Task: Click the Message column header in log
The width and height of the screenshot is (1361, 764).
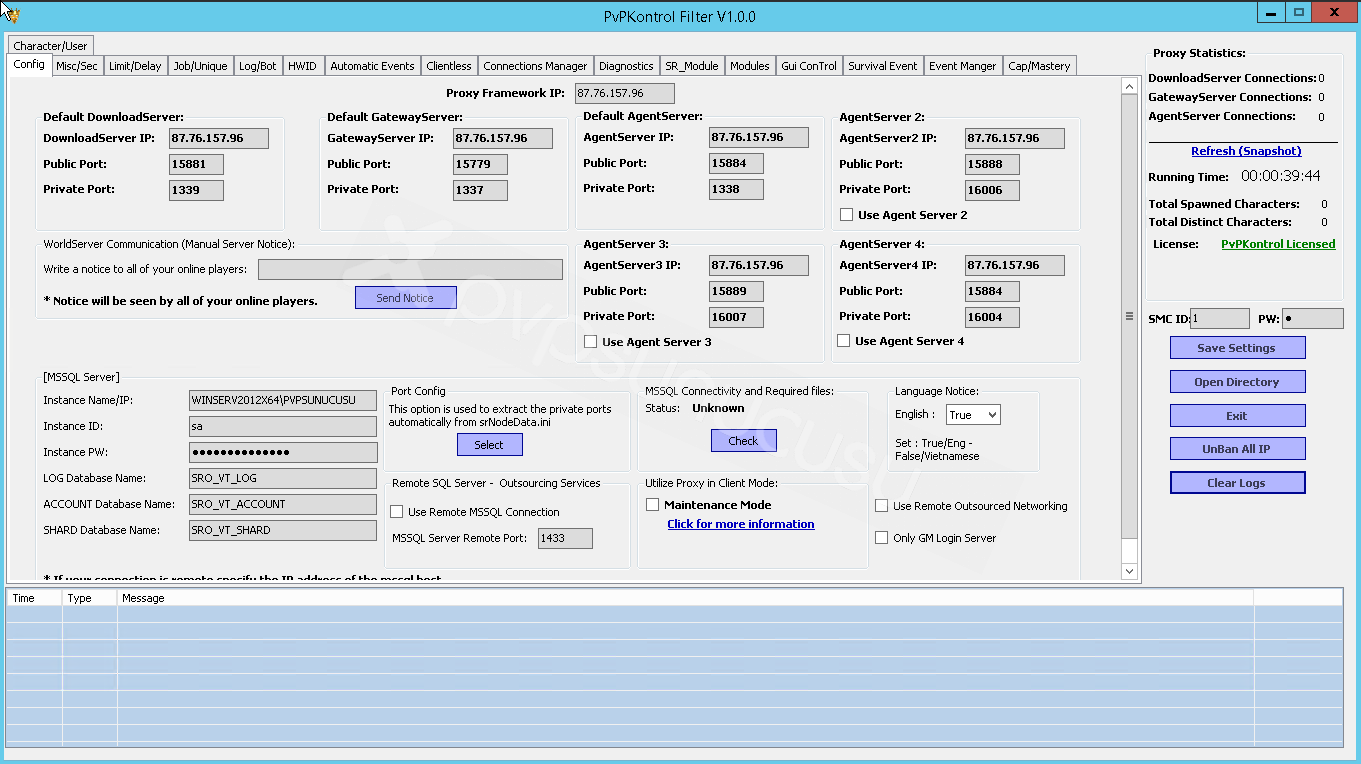Action: point(685,598)
